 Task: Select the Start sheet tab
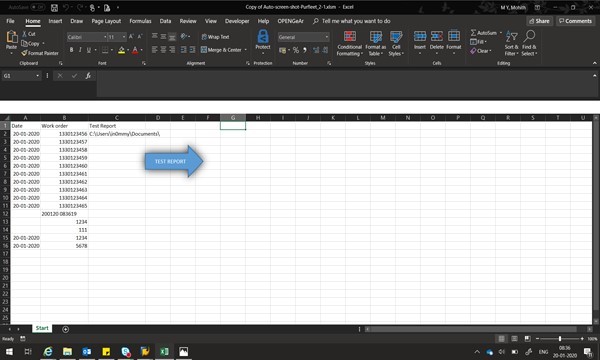42,328
